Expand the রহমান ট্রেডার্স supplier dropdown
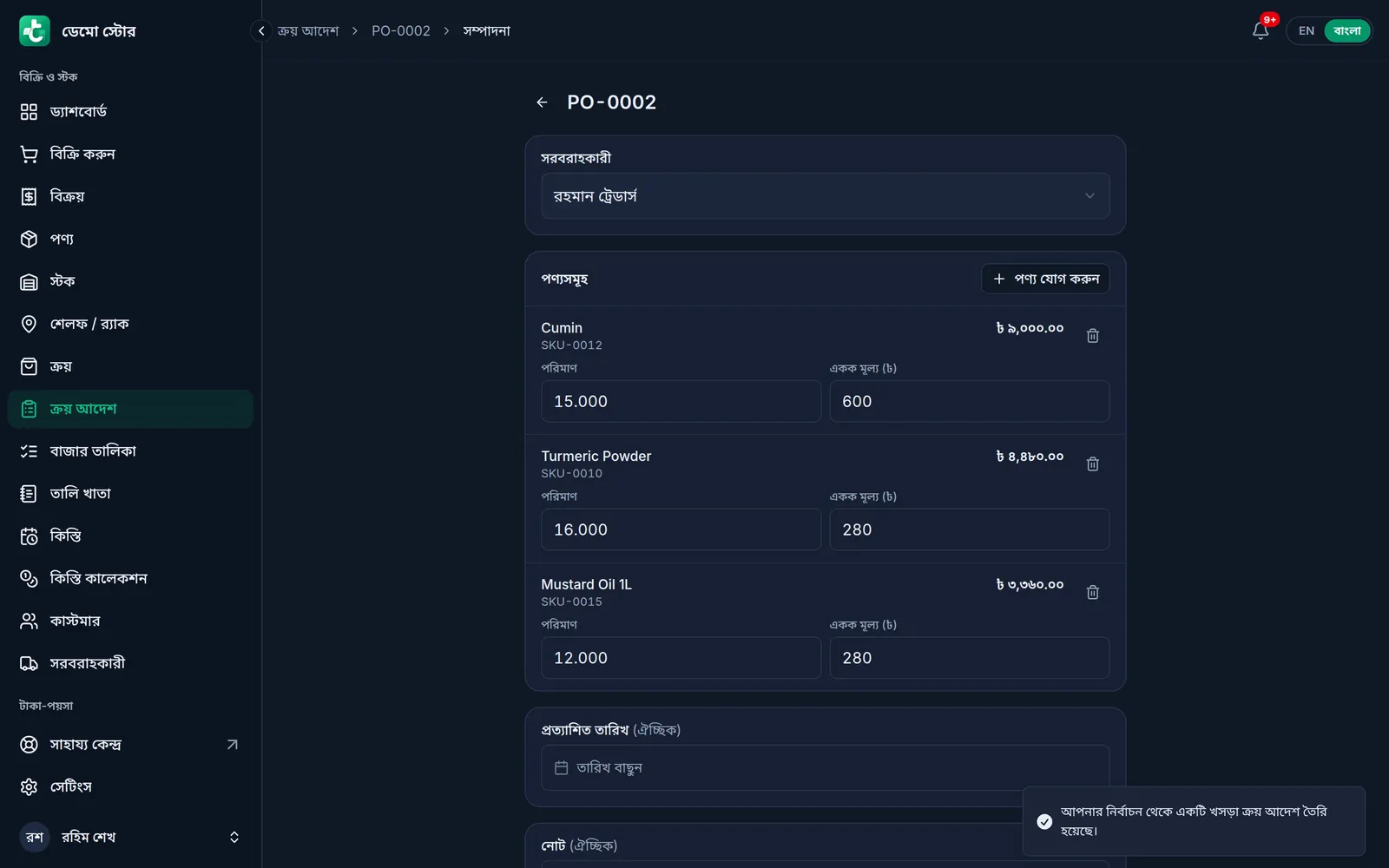 click(825, 195)
